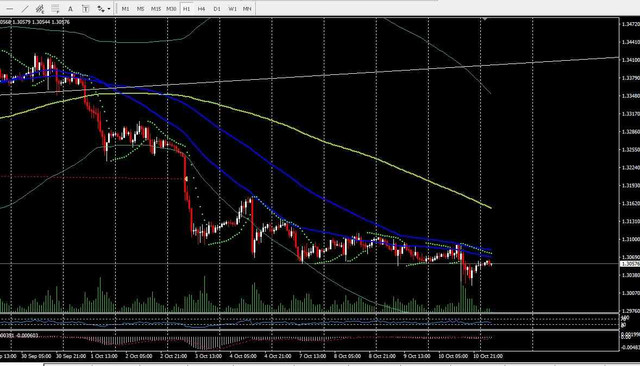Click the '4 Oct 21:00' time axis label

pos(278,356)
